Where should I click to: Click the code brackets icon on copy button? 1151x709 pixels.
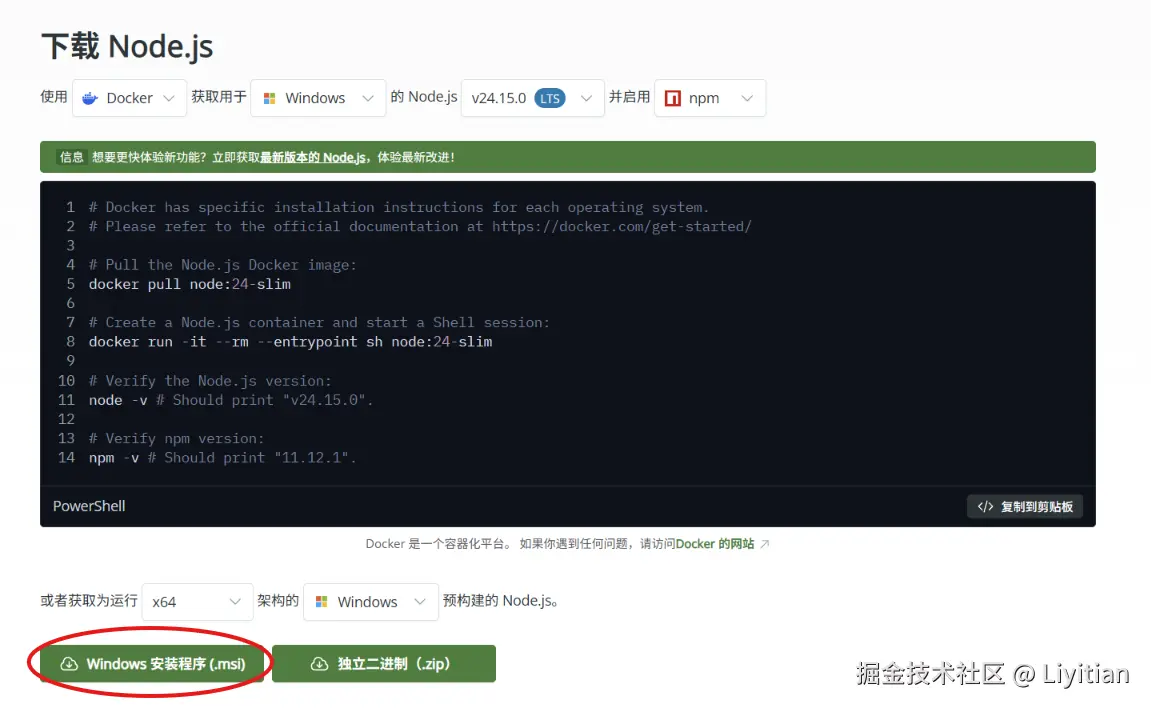(x=985, y=506)
